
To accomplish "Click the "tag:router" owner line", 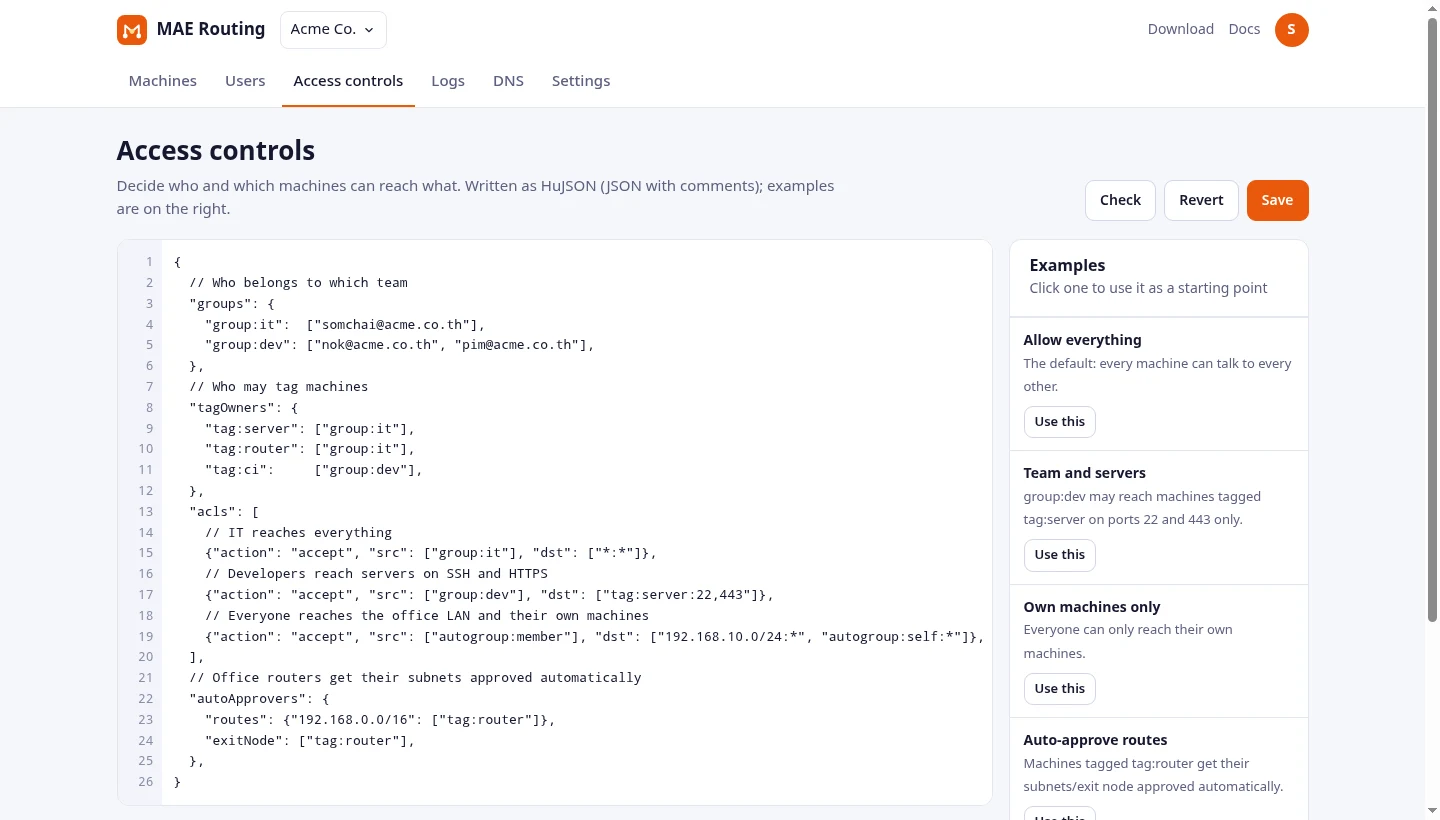I will [310, 450].
